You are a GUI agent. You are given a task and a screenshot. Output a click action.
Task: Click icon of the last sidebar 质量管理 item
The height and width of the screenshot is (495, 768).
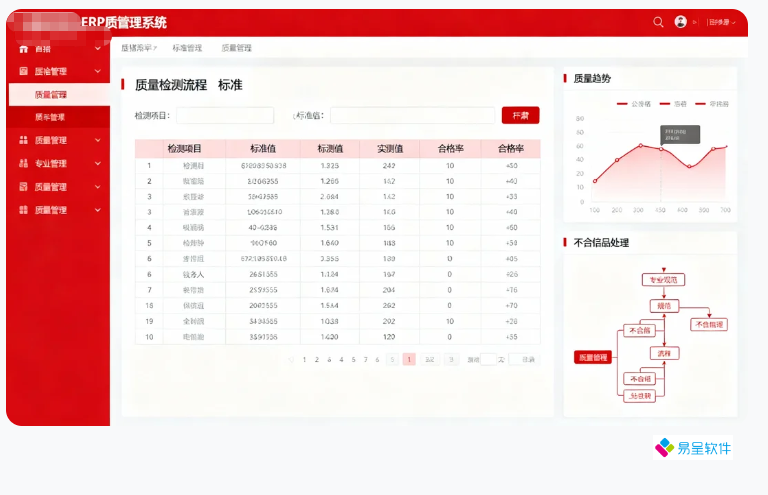[x=23, y=210]
